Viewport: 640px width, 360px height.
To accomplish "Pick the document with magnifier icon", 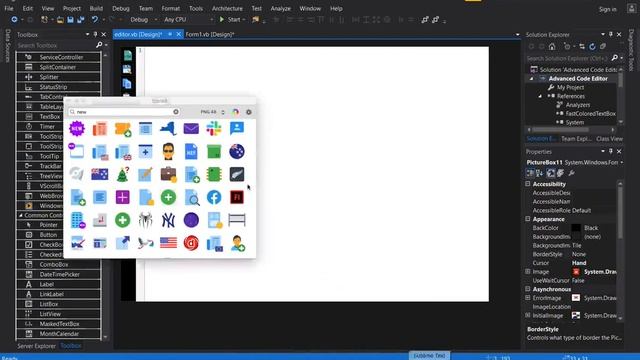I will pos(191,197).
